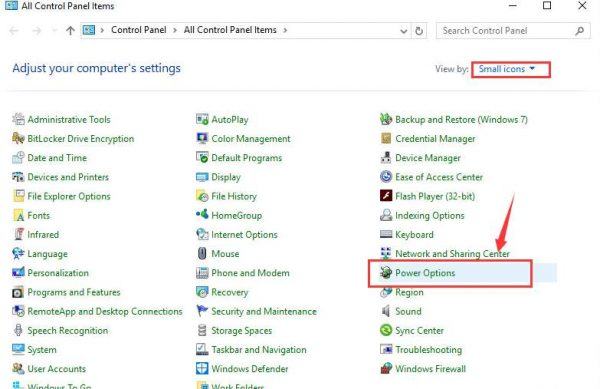Image resolution: width=600 pixels, height=389 pixels.
Task: Click the Language globe icon
Action: coord(18,253)
